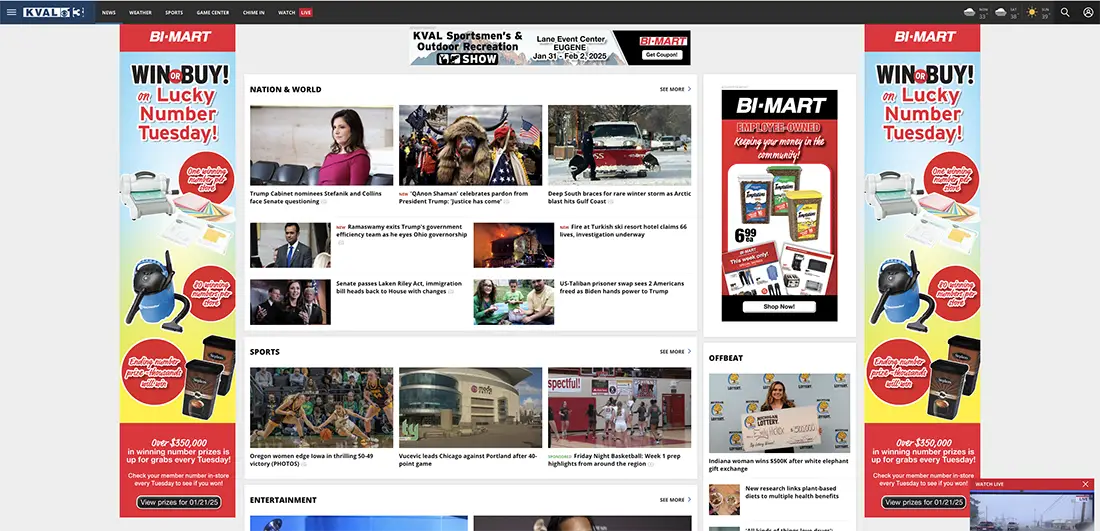Read Stefanik and Collins Senate questioning story

pyautogui.click(x=316, y=197)
